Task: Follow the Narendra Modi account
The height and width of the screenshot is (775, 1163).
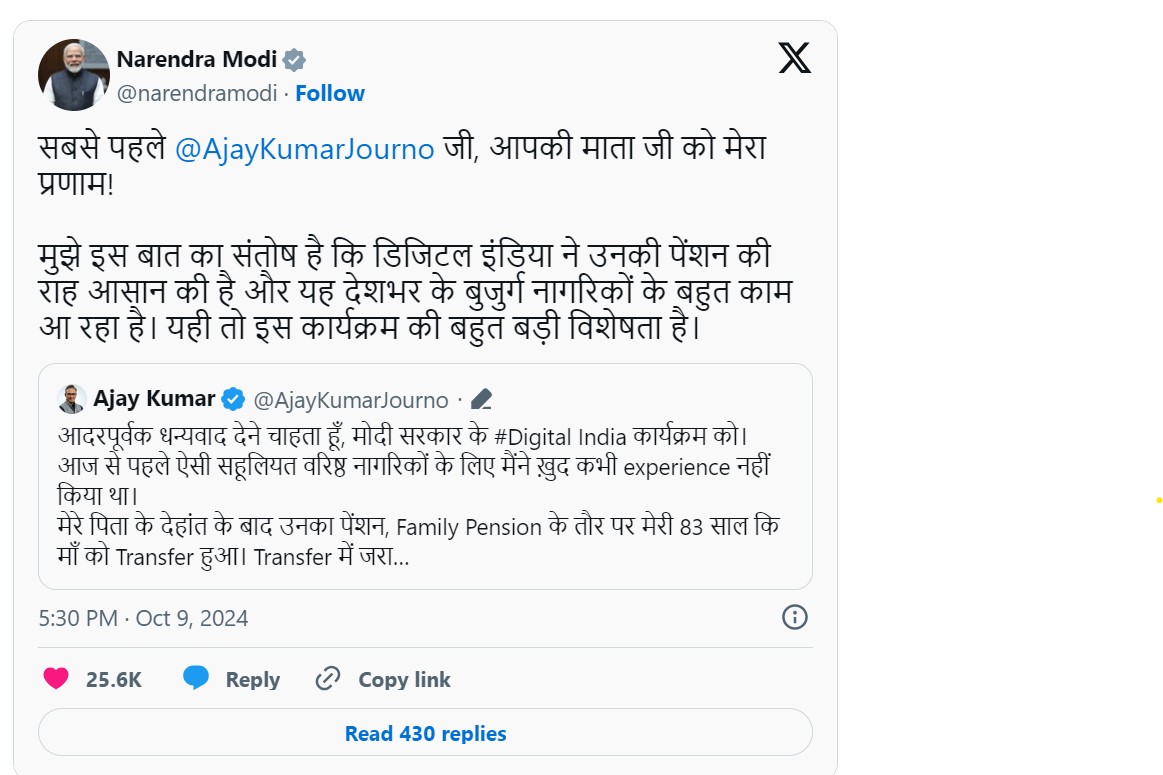Action: 330,93
